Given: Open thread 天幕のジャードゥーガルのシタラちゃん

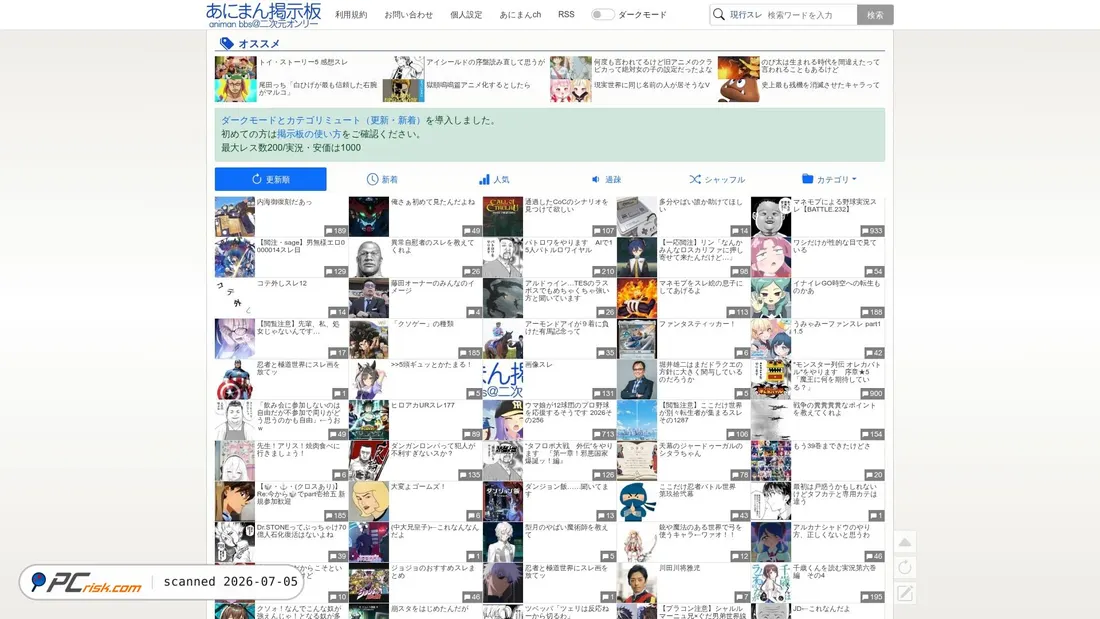Looking at the screenshot, I should click(x=700, y=450).
